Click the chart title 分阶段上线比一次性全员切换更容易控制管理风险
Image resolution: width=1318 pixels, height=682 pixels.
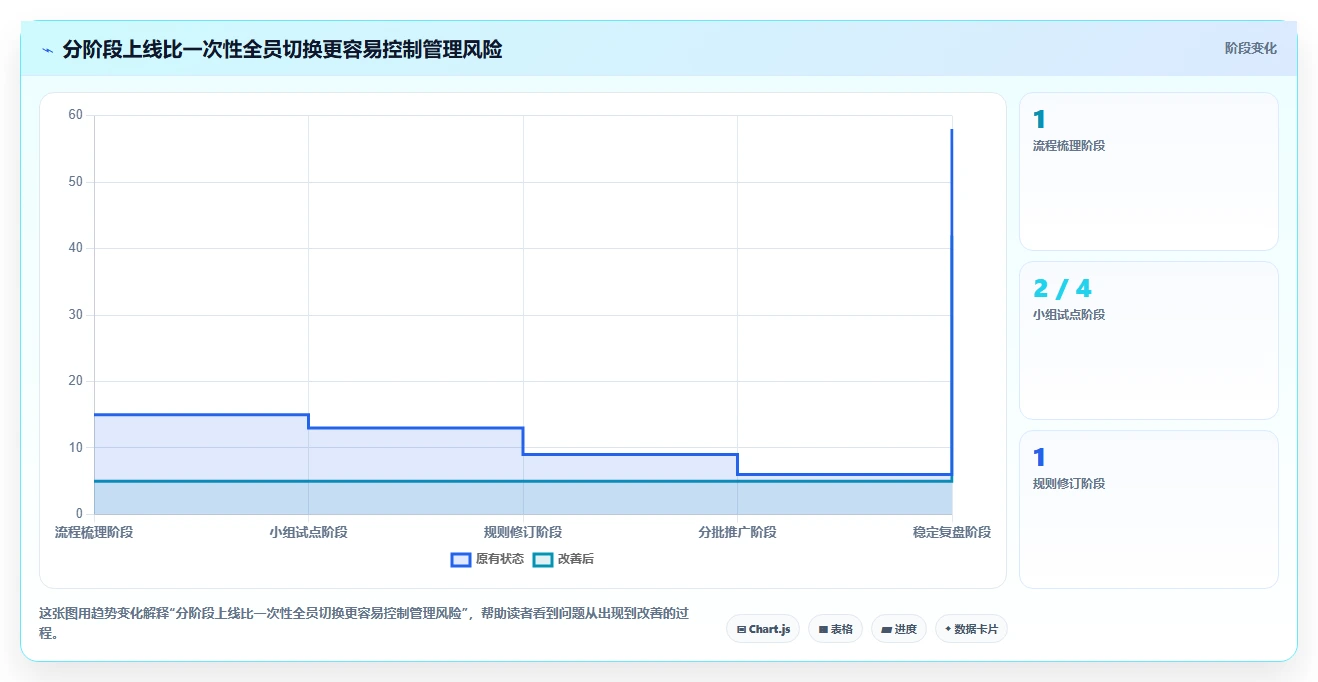282,49
